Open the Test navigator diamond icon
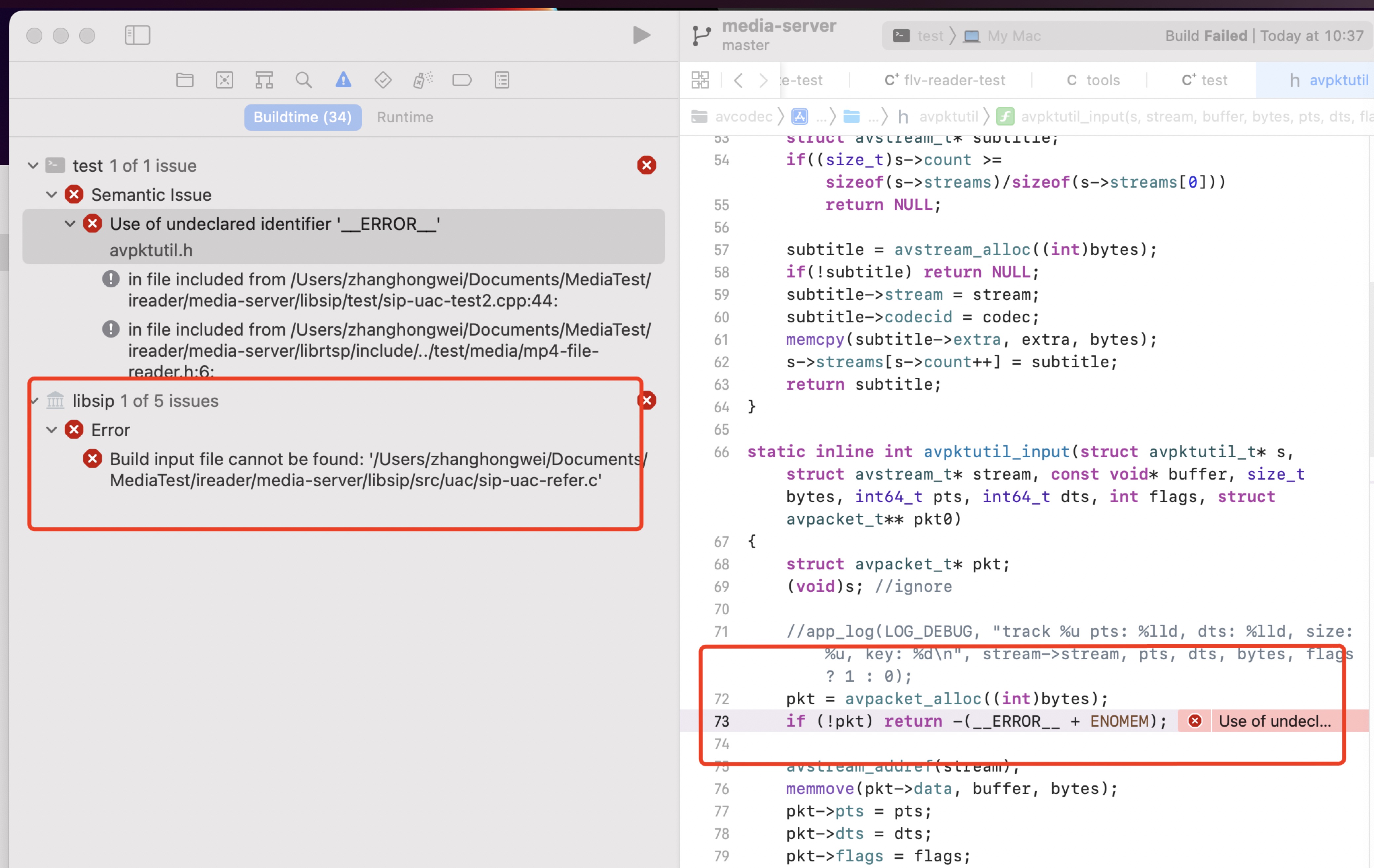 tap(383, 80)
